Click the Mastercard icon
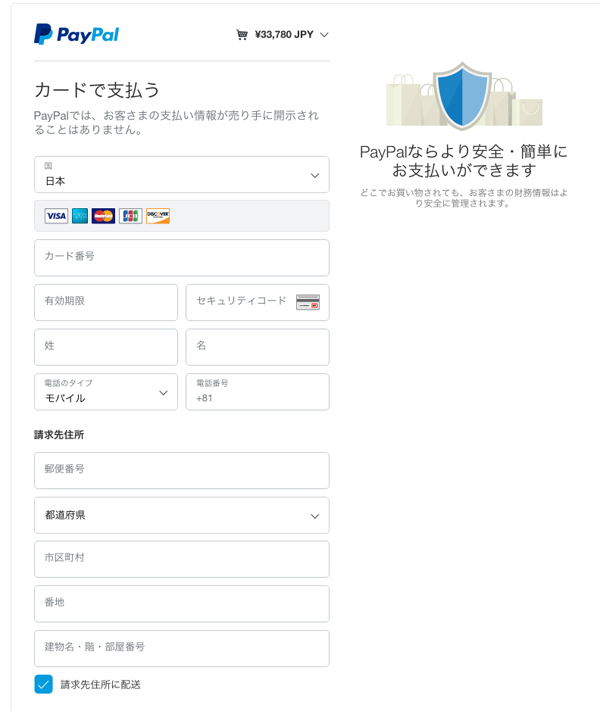Screen dimensions: 600x711 [x=103, y=216]
